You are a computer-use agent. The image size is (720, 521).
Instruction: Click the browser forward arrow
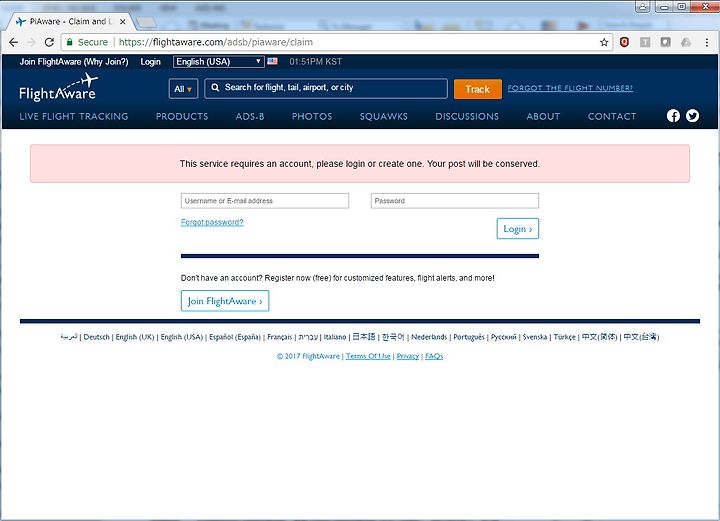[x=31, y=42]
